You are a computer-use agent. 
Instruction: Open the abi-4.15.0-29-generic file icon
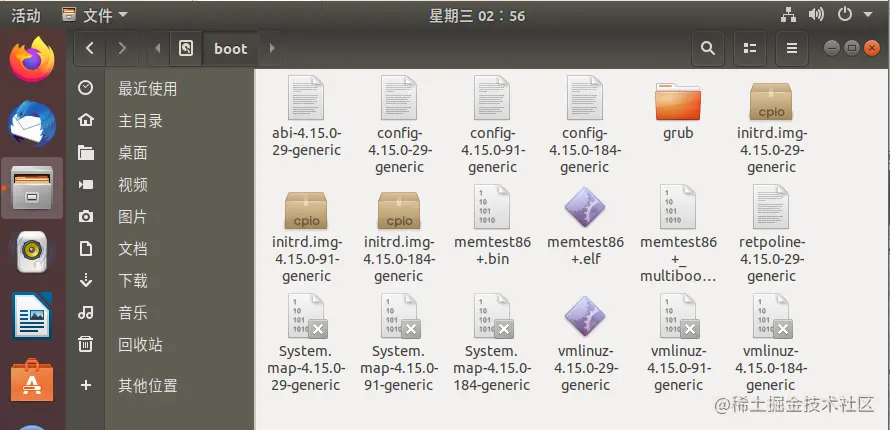[x=306, y=98]
